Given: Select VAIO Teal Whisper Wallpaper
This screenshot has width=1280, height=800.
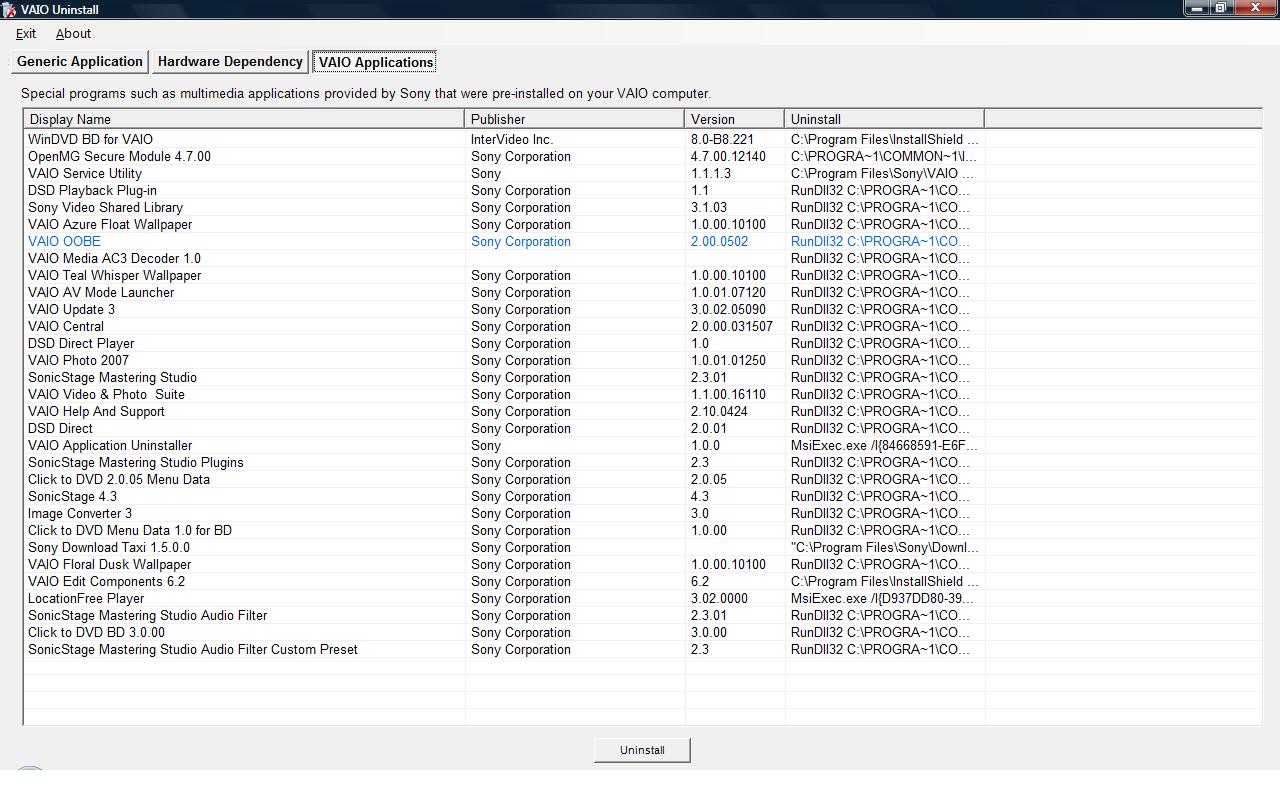Looking at the screenshot, I should (x=114, y=275).
